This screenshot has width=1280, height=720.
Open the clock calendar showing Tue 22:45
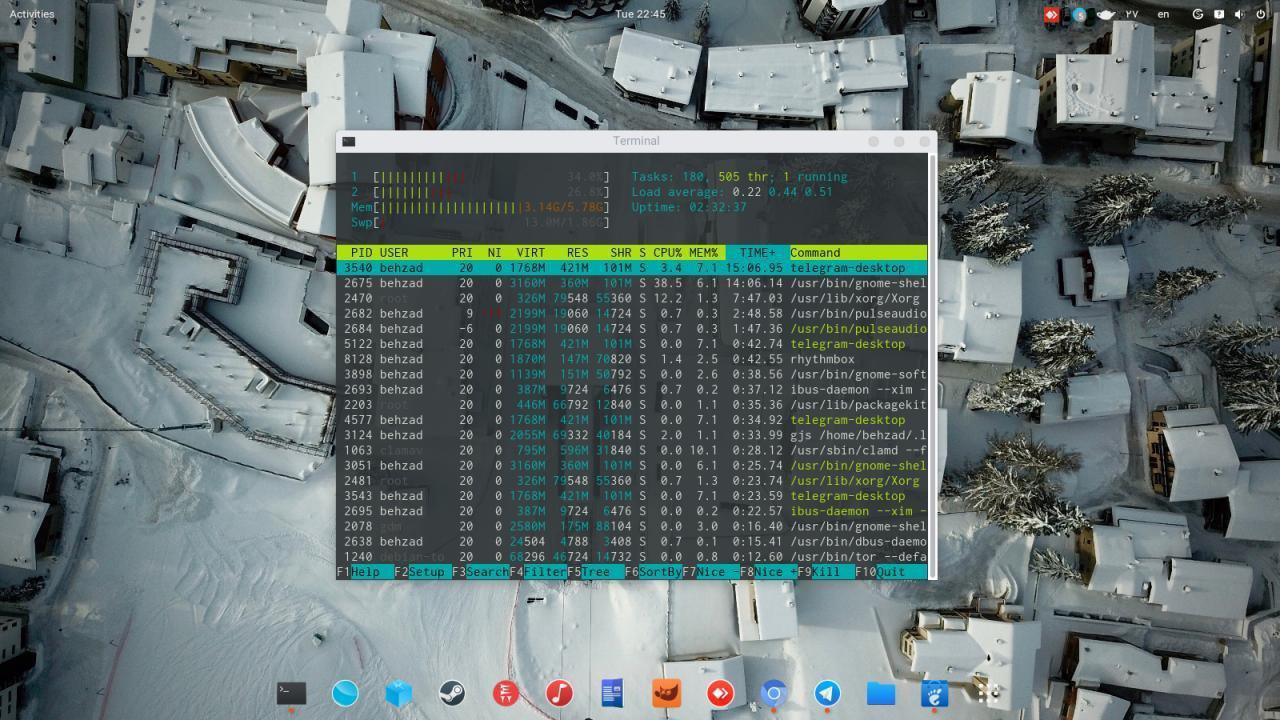point(640,14)
